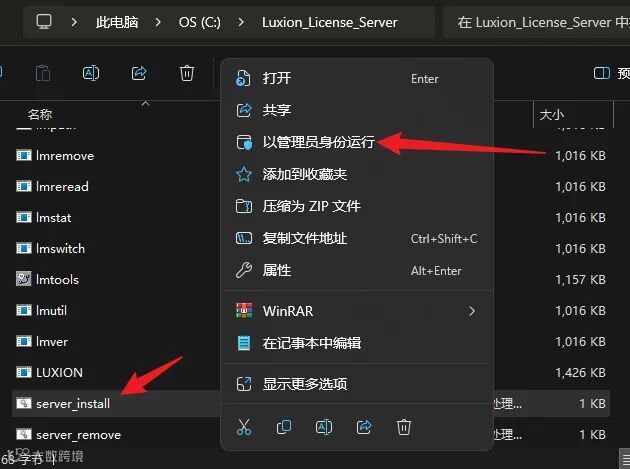Click the lmtools application icon
Viewport: 630px width, 469px height.
(24, 279)
